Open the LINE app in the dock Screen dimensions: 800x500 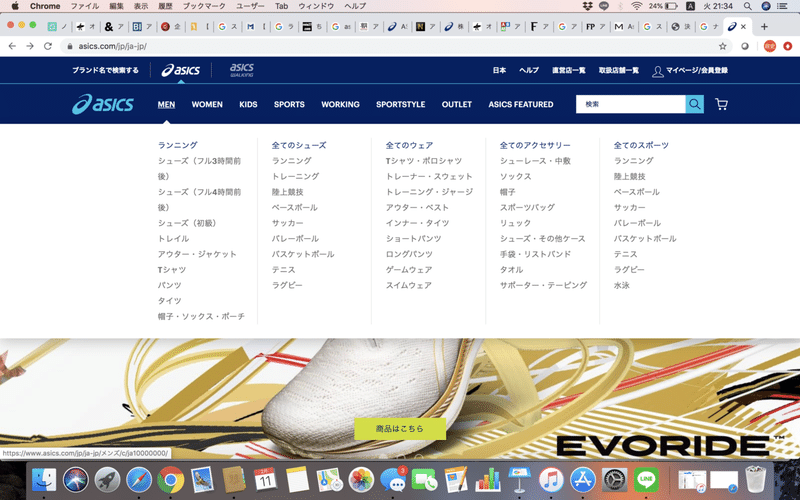point(646,480)
